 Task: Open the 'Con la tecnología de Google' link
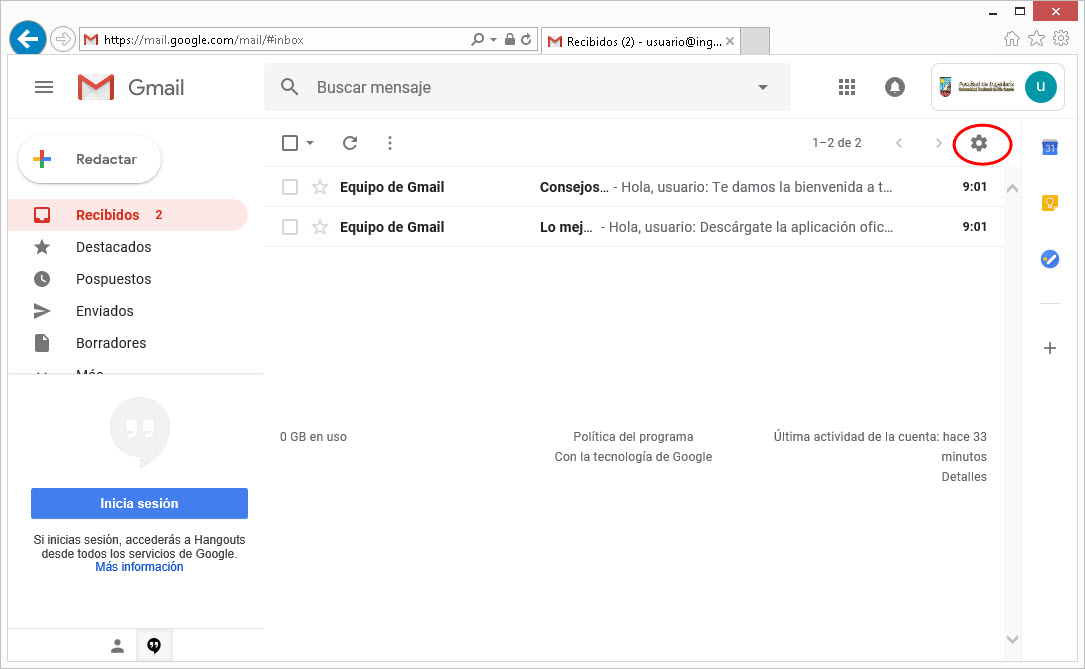633,457
